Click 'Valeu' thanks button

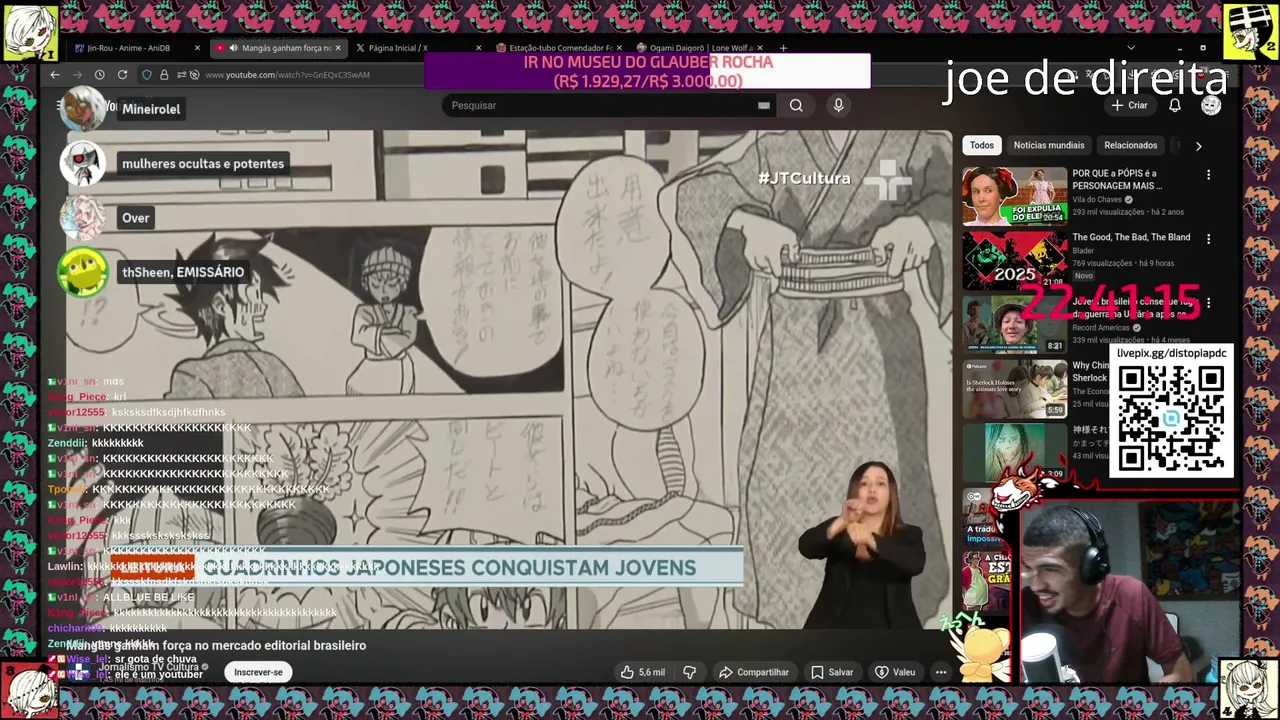895,672
